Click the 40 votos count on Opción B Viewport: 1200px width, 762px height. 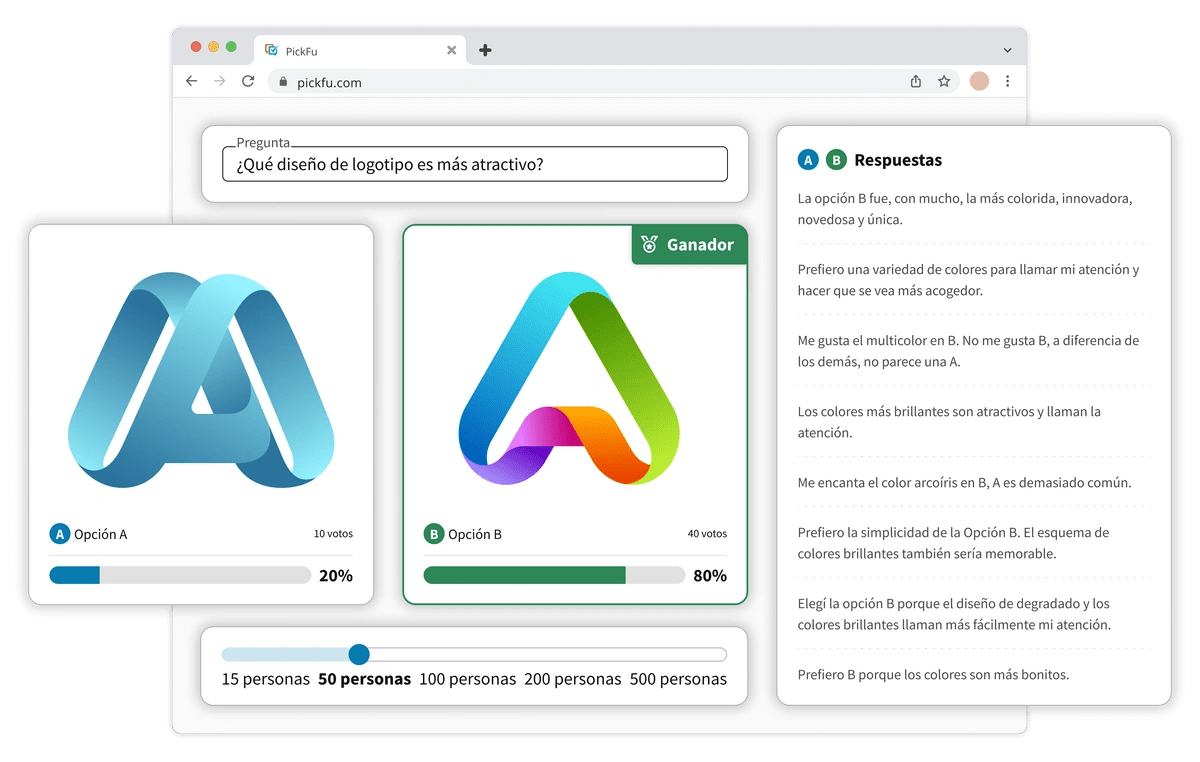(x=707, y=533)
